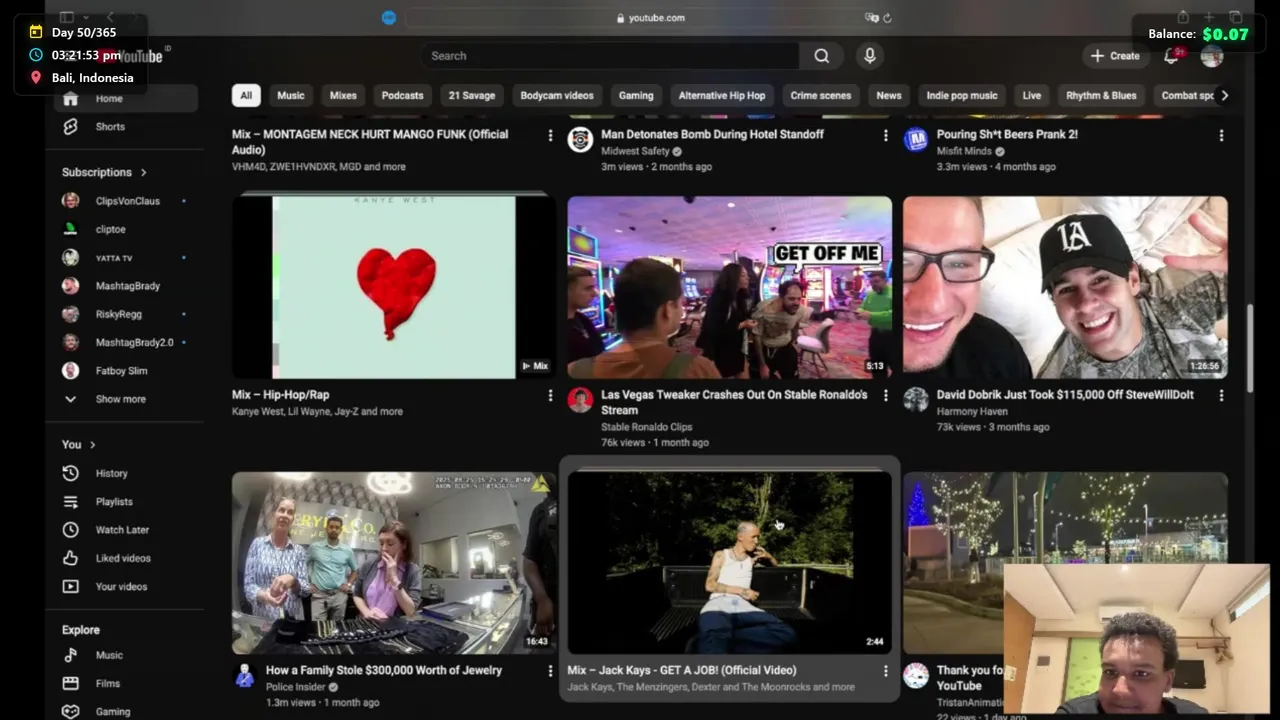Open options for Las Vegas Tweaker video
This screenshot has height=720, width=1280.
885,395
